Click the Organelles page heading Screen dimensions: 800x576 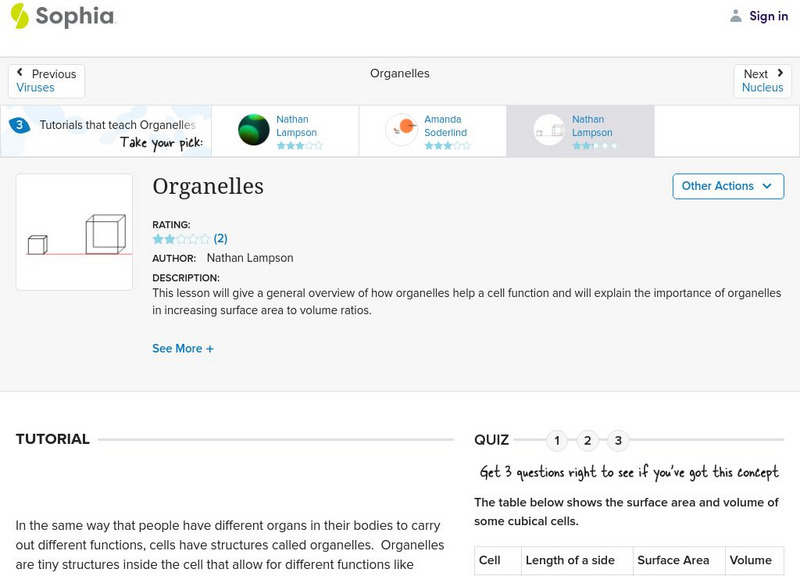(x=208, y=187)
